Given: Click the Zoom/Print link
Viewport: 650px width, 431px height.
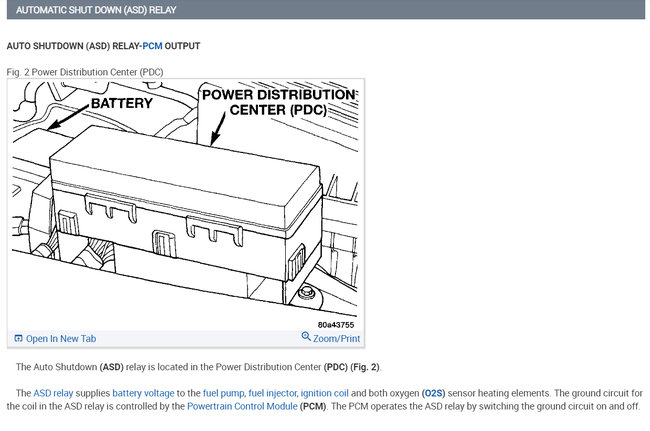Looking at the screenshot, I should [336, 339].
